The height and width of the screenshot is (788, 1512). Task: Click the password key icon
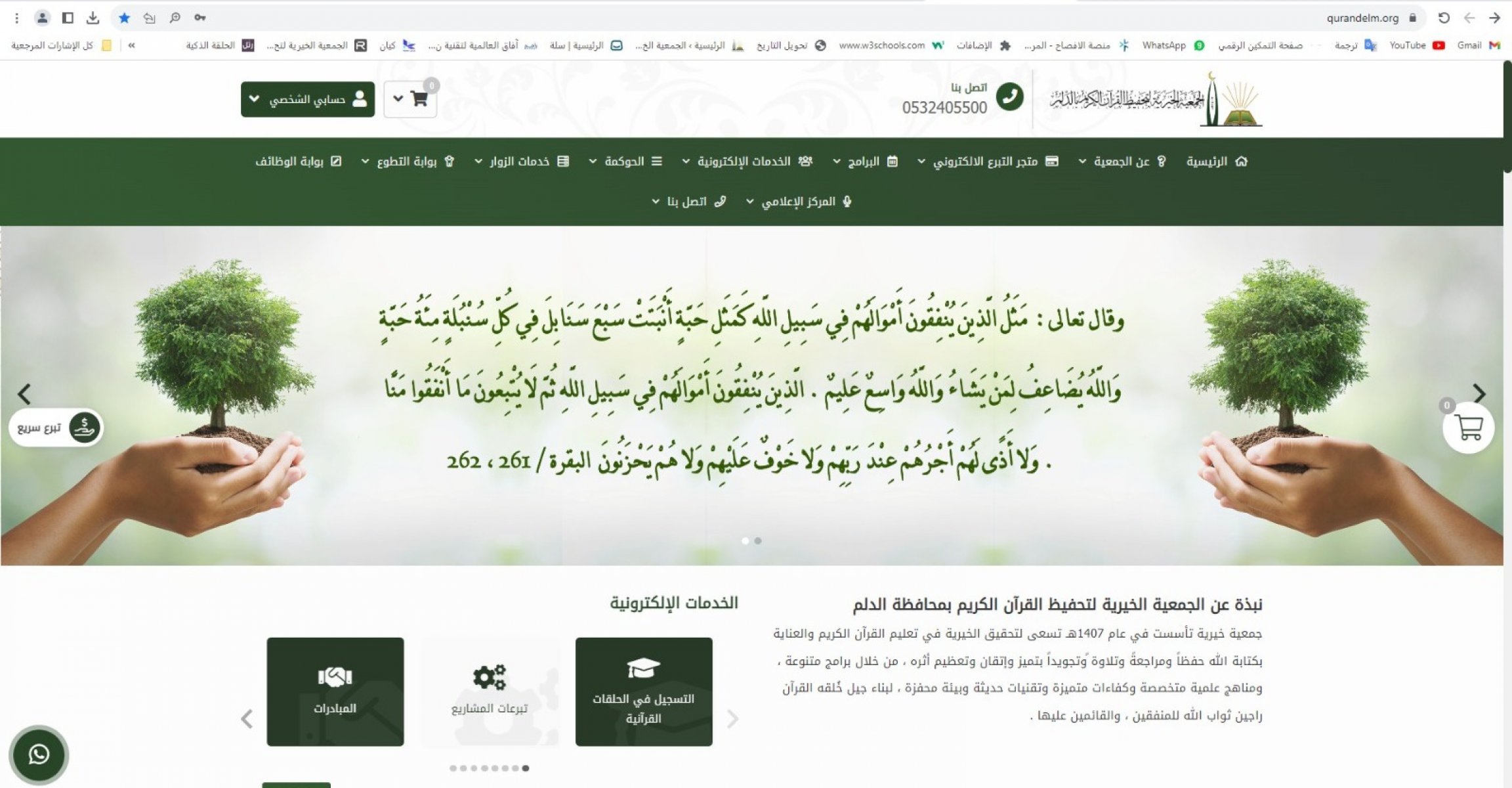click(200, 18)
